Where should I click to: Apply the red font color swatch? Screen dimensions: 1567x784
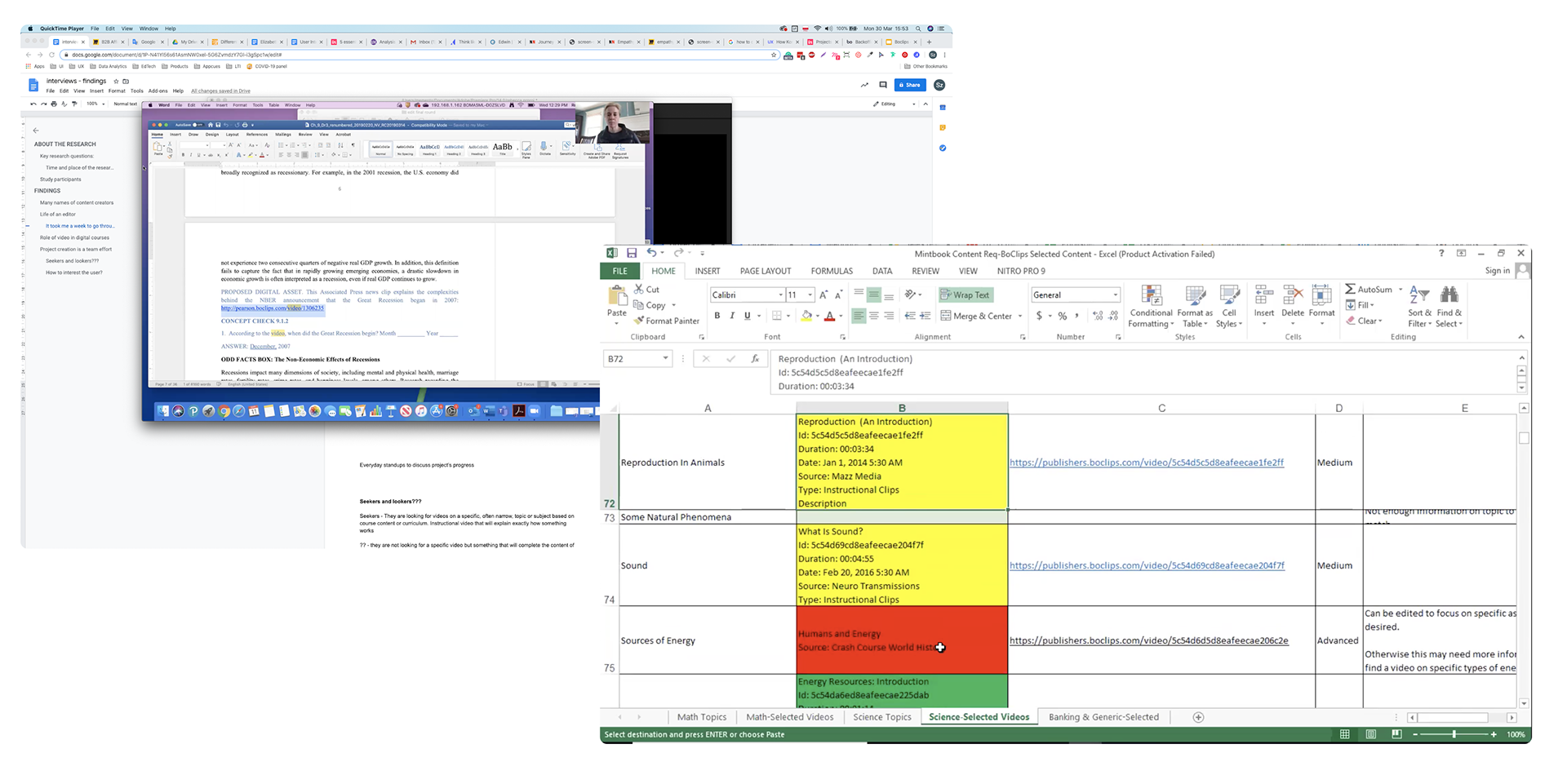(x=829, y=316)
